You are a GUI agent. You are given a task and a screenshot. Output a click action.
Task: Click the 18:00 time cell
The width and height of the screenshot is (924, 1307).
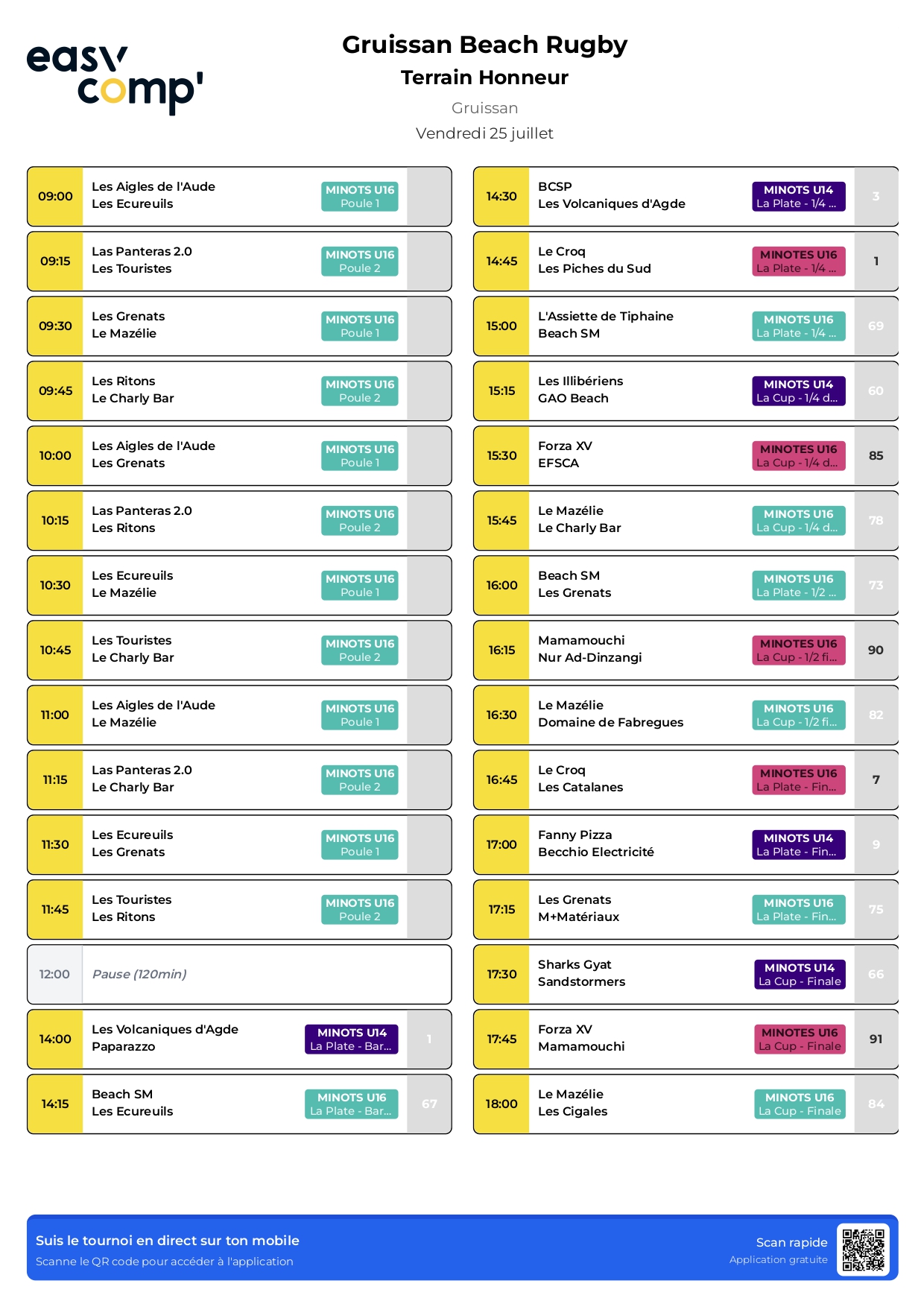[x=501, y=1104]
